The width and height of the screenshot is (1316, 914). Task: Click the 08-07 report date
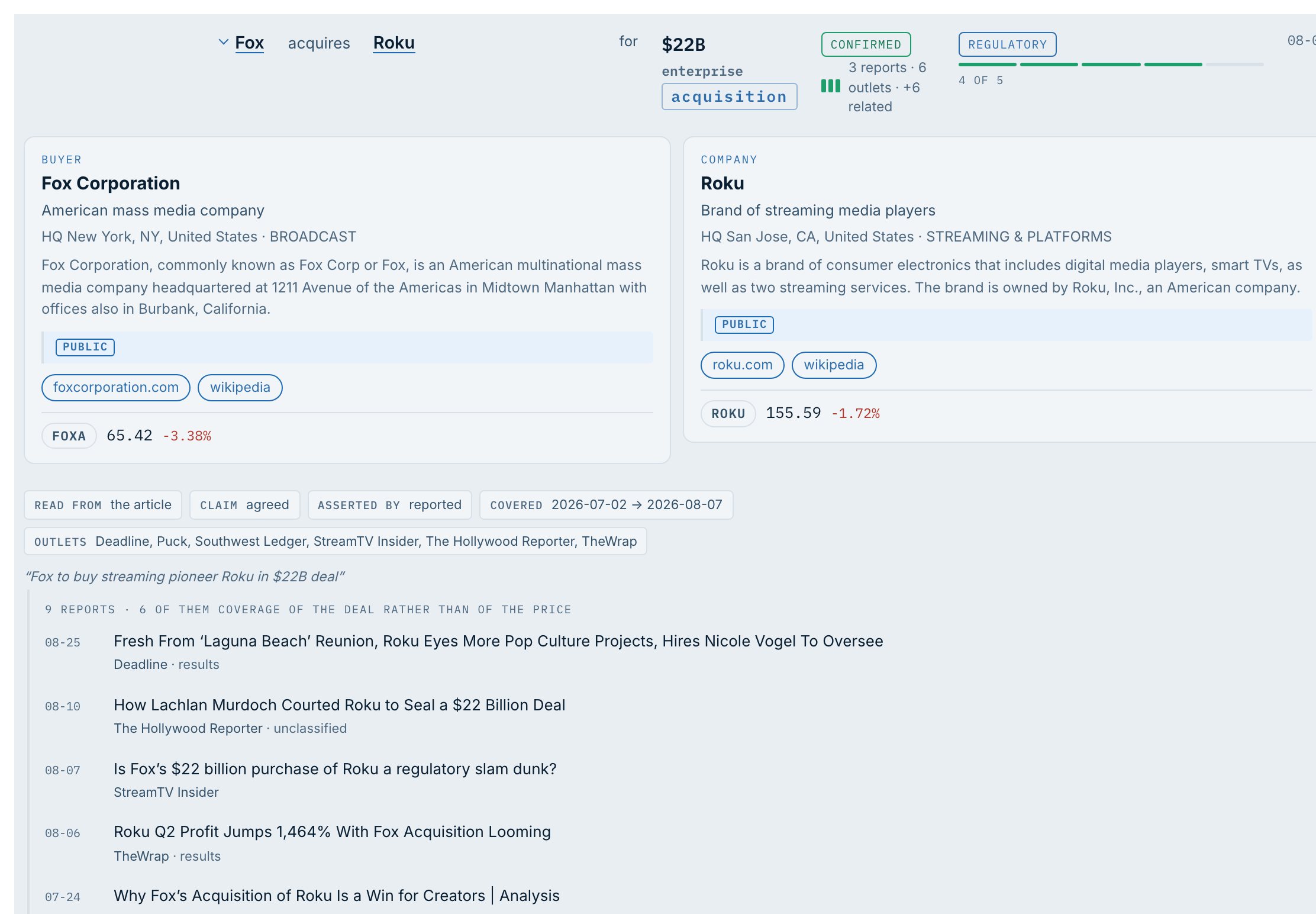[x=63, y=771]
